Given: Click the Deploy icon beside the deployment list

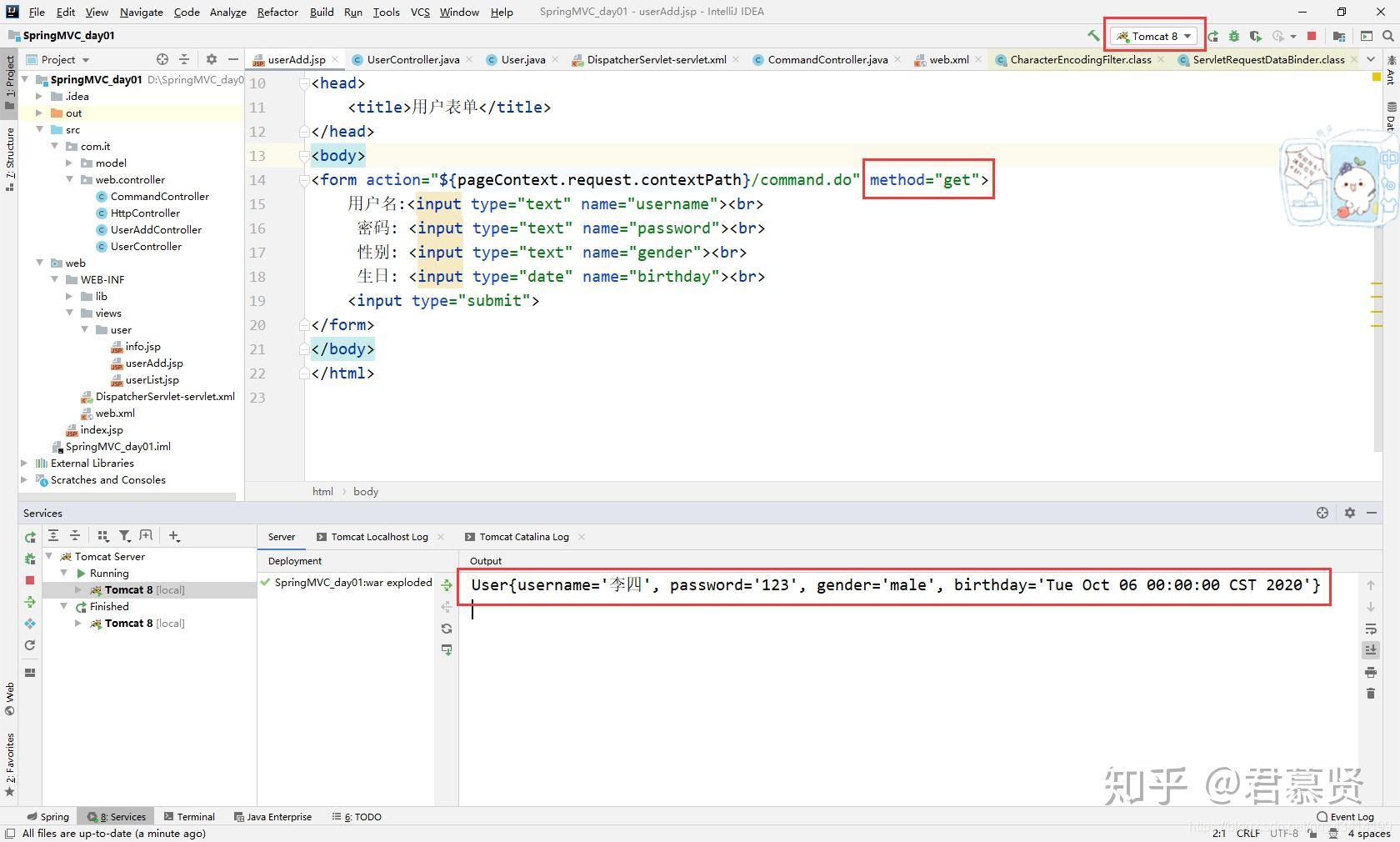Looking at the screenshot, I should coord(447,585).
